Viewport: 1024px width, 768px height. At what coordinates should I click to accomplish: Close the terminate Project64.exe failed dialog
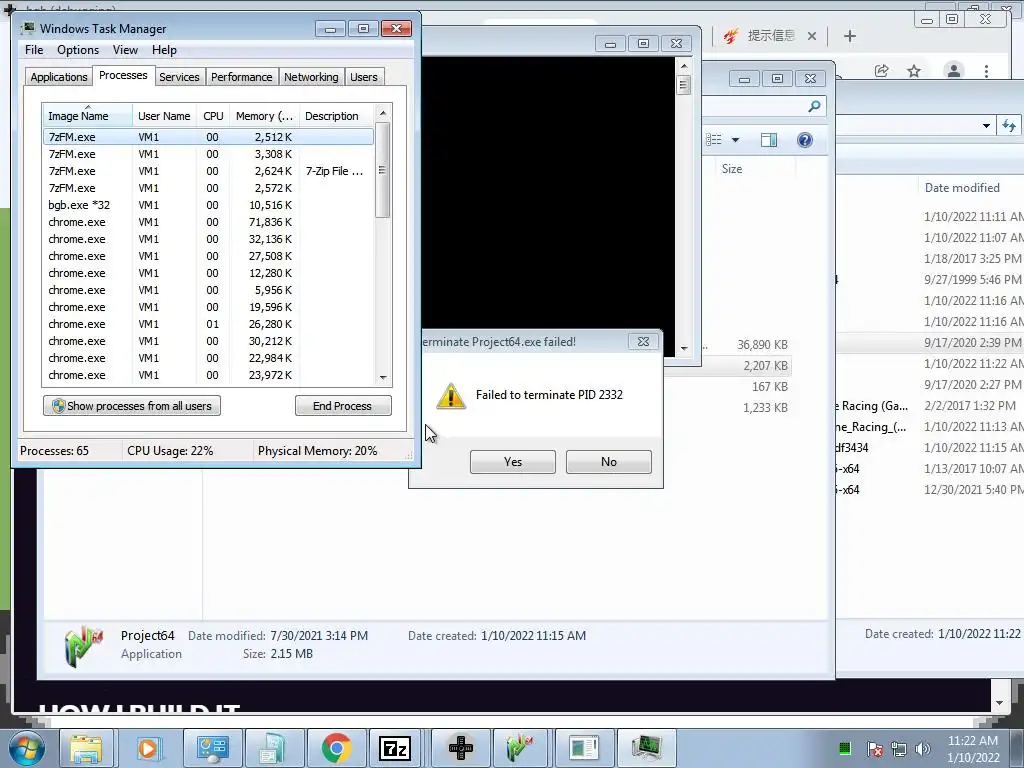pos(643,342)
